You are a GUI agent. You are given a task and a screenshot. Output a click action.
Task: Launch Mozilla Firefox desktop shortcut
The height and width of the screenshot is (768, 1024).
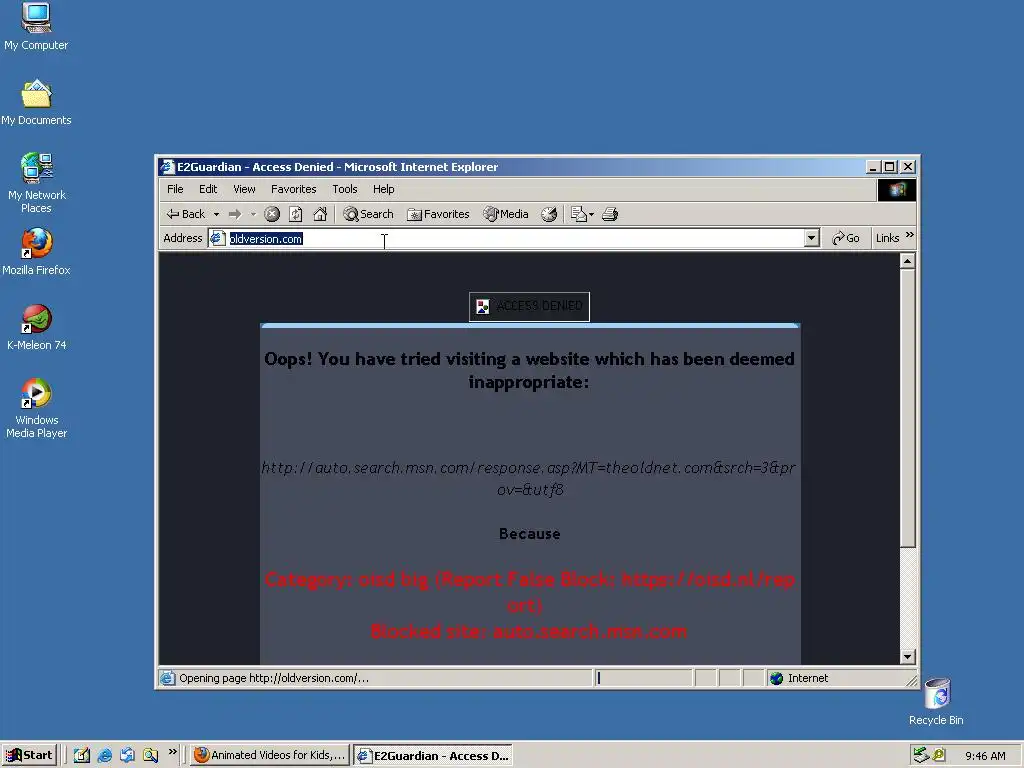coord(36,251)
